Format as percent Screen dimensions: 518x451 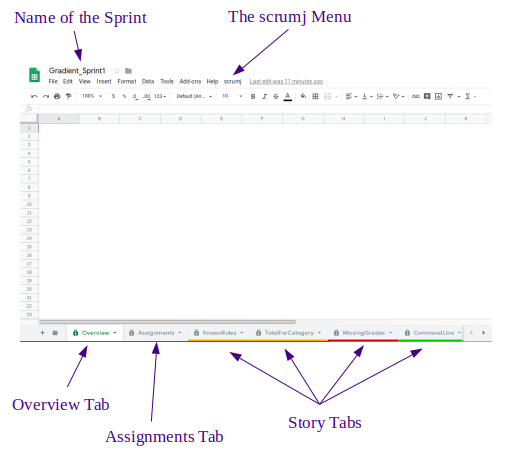click(x=124, y=96)
